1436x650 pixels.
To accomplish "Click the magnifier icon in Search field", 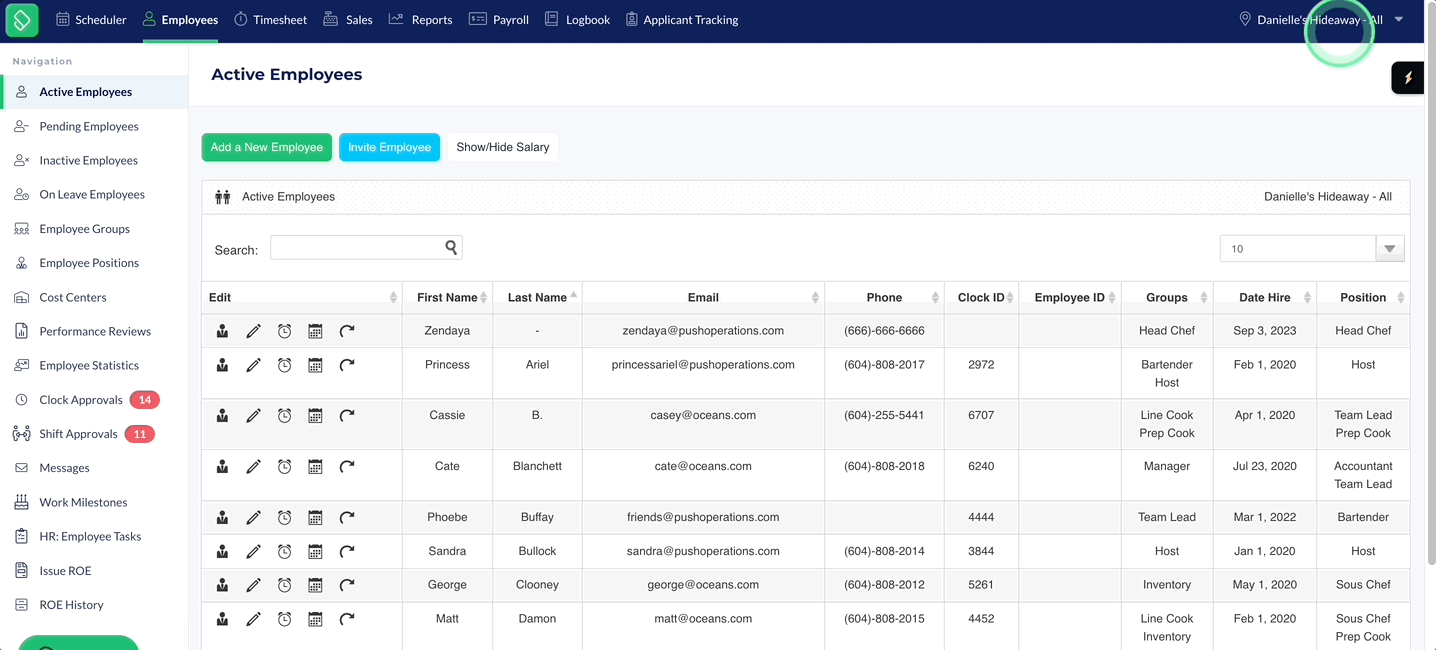I will pos(451,247).
